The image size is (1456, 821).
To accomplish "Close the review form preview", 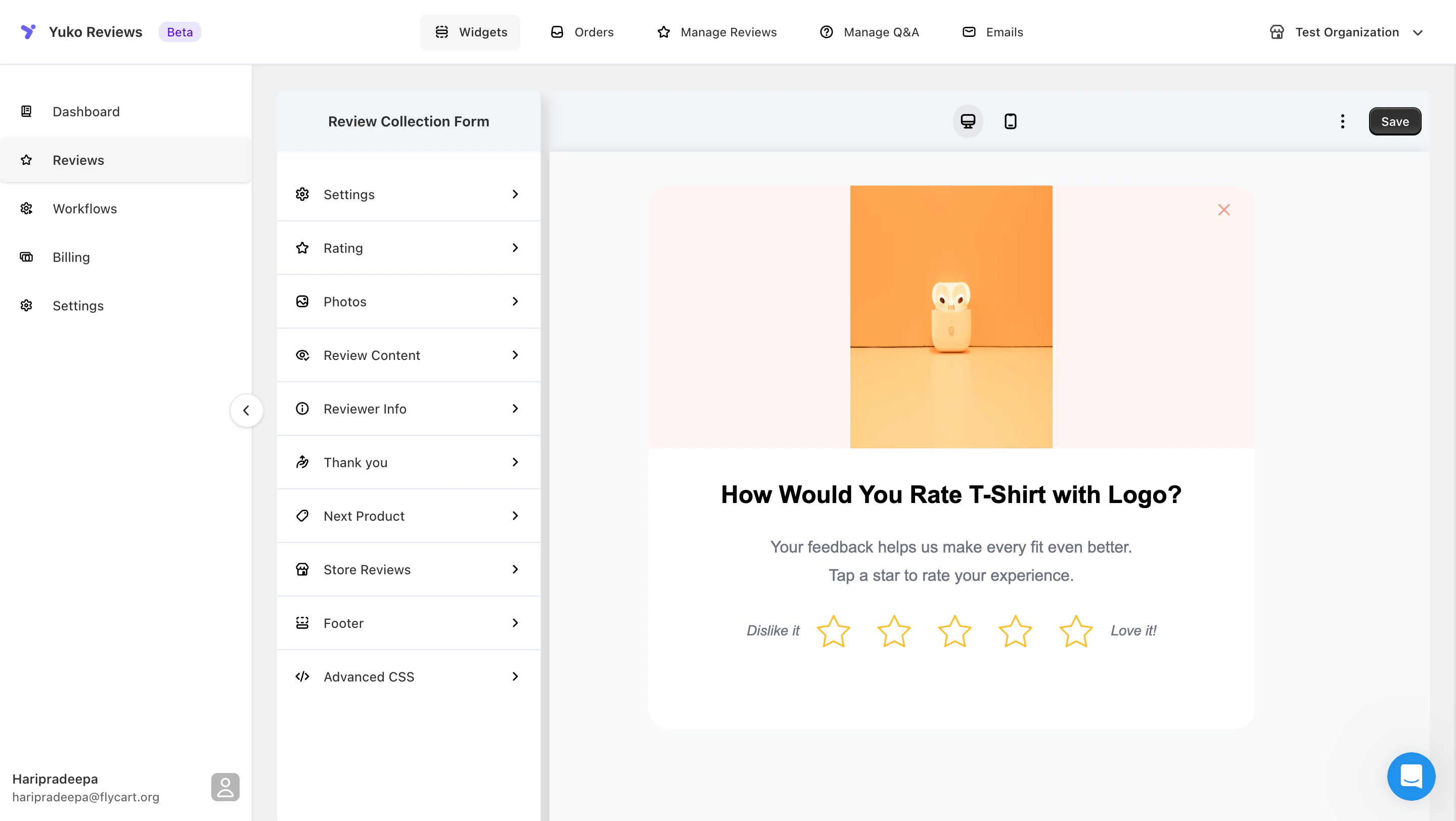I will coord(1223,210).
